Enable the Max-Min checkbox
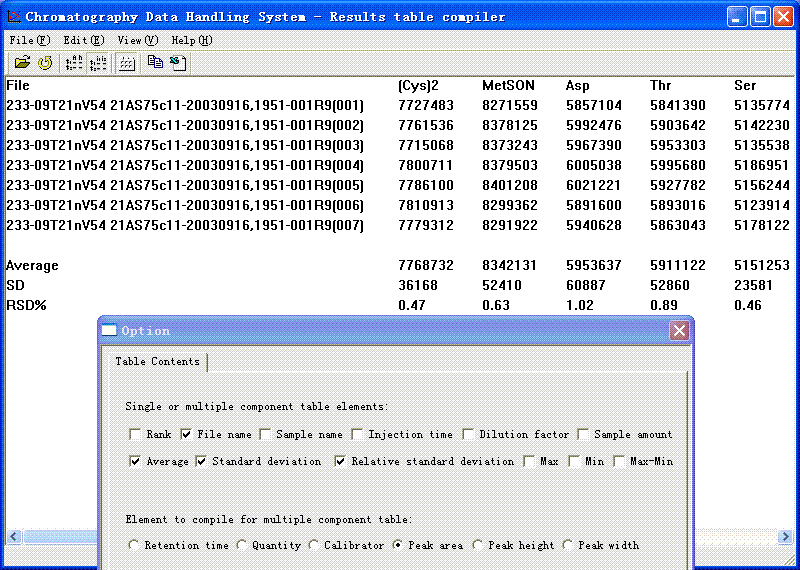The width and height of the screenshot is (800, 570). coord(619,461)
